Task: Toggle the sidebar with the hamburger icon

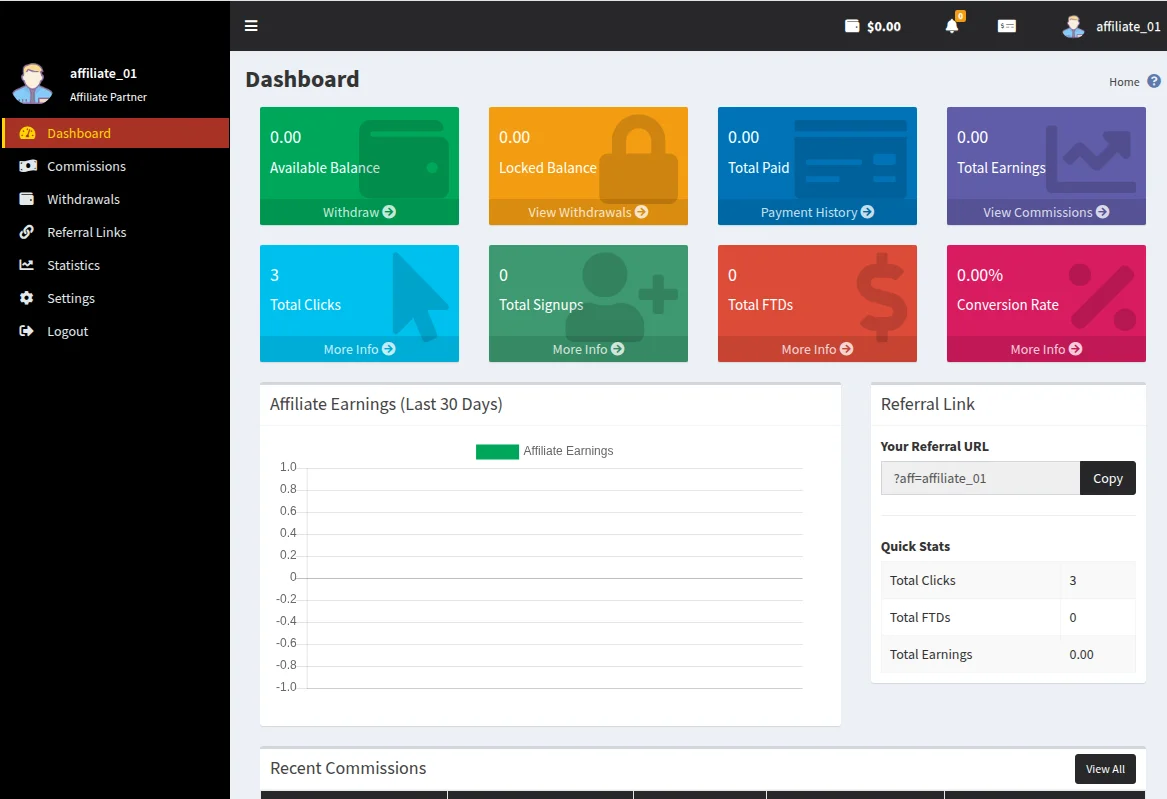Action: pos(251,26)
